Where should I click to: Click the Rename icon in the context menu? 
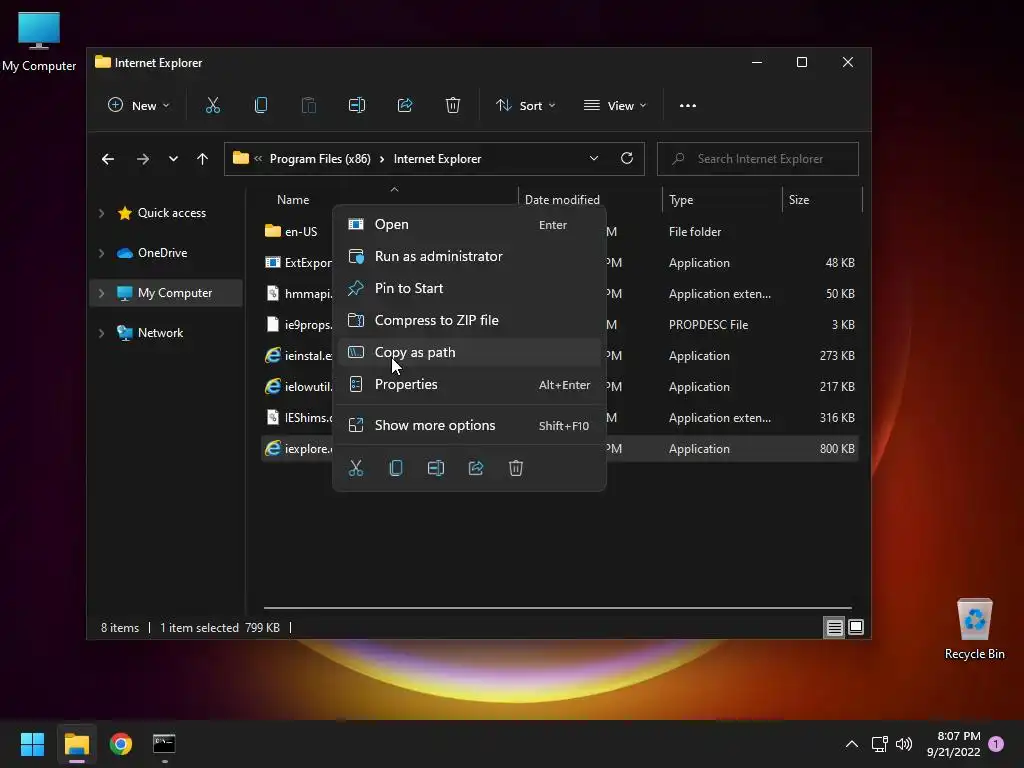click(436, 468)
